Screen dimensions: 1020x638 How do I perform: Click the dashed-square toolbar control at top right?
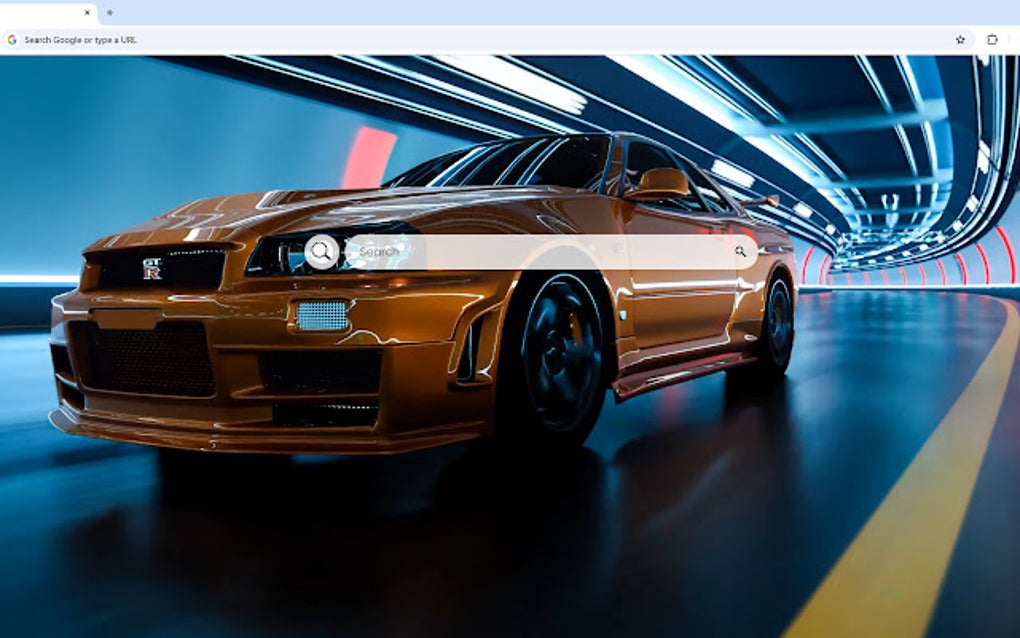pyautogui.click(x=990, y=40)
